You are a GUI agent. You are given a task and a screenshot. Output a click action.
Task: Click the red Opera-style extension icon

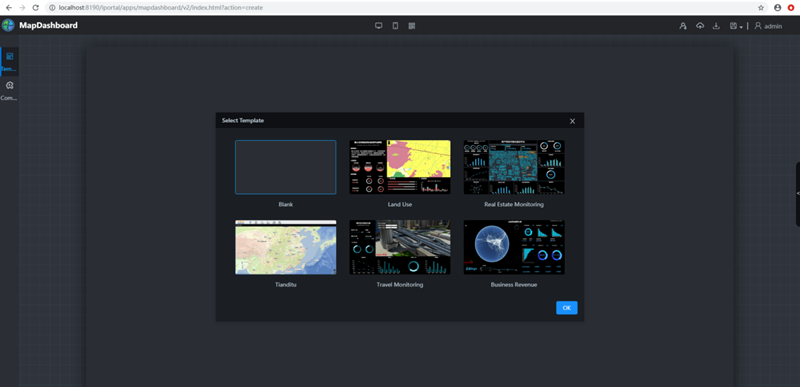pos(791,8)
